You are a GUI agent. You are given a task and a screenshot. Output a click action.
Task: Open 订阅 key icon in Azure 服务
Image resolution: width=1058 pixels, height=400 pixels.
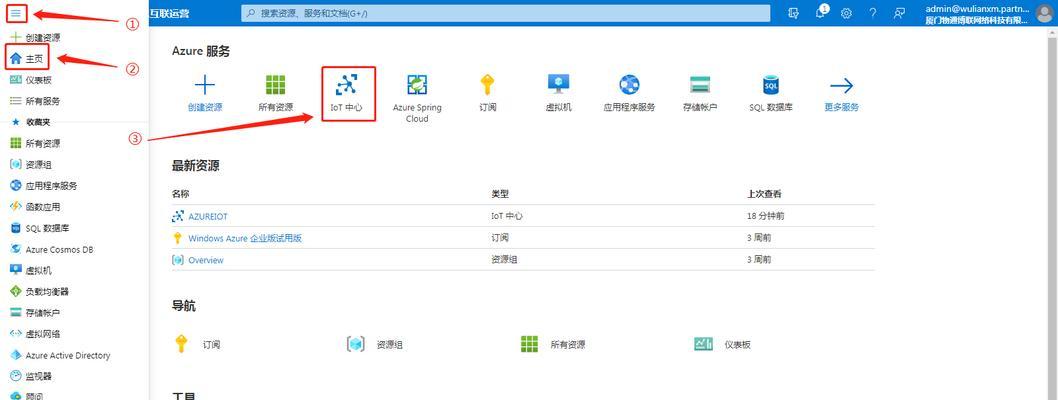[487, 85]
